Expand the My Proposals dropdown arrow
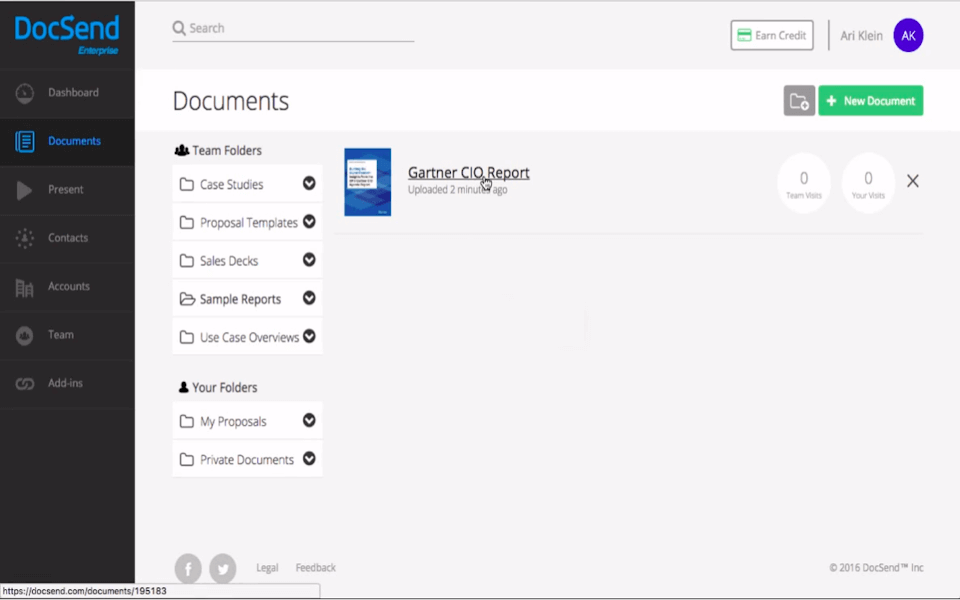 coord(309,420)
